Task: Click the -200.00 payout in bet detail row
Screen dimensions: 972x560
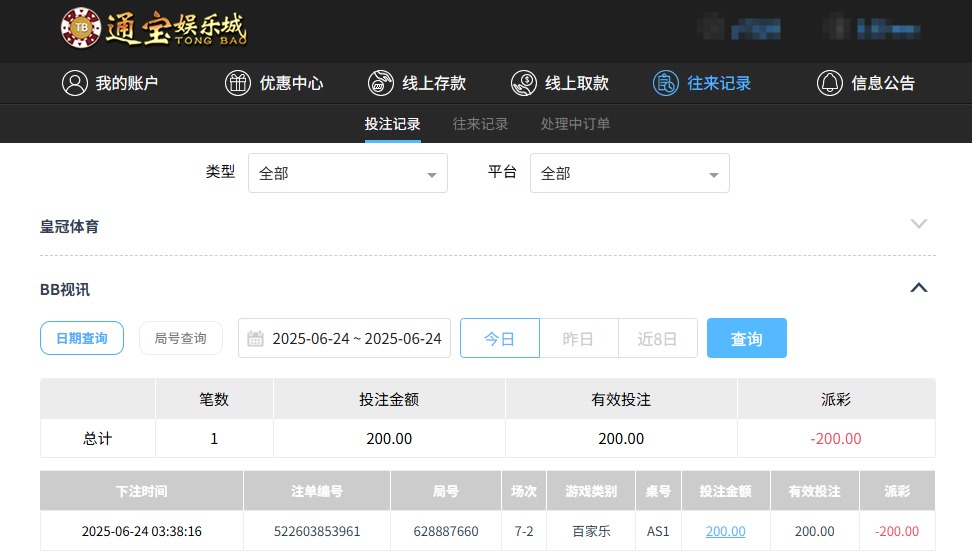Action: pos(896,531)
